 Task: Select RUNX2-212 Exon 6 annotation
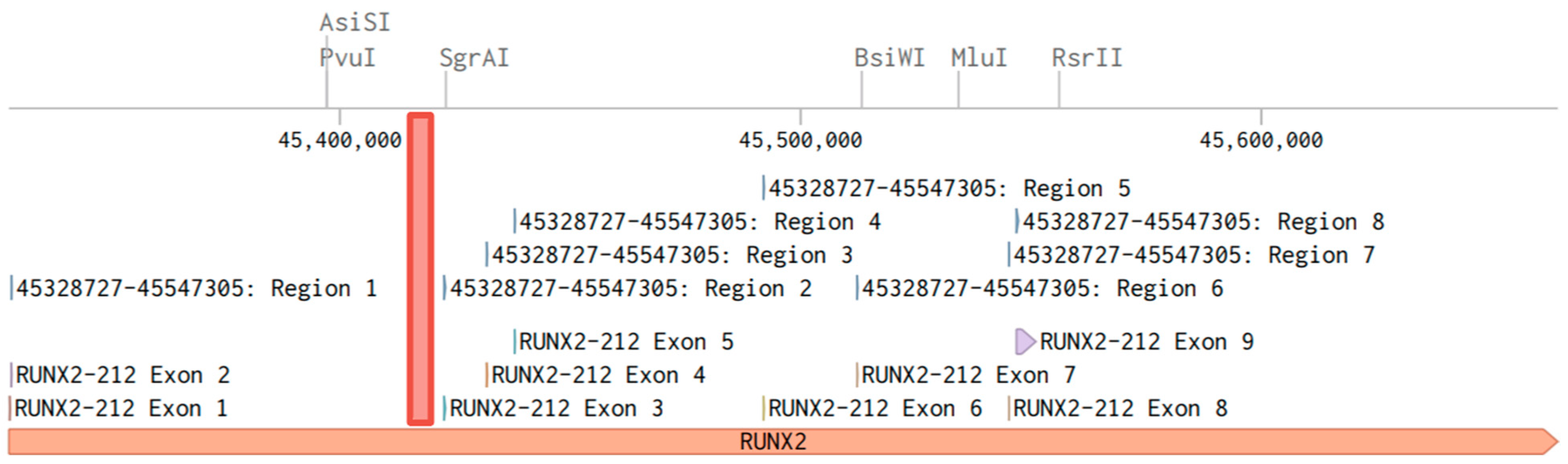click(875, 408)
